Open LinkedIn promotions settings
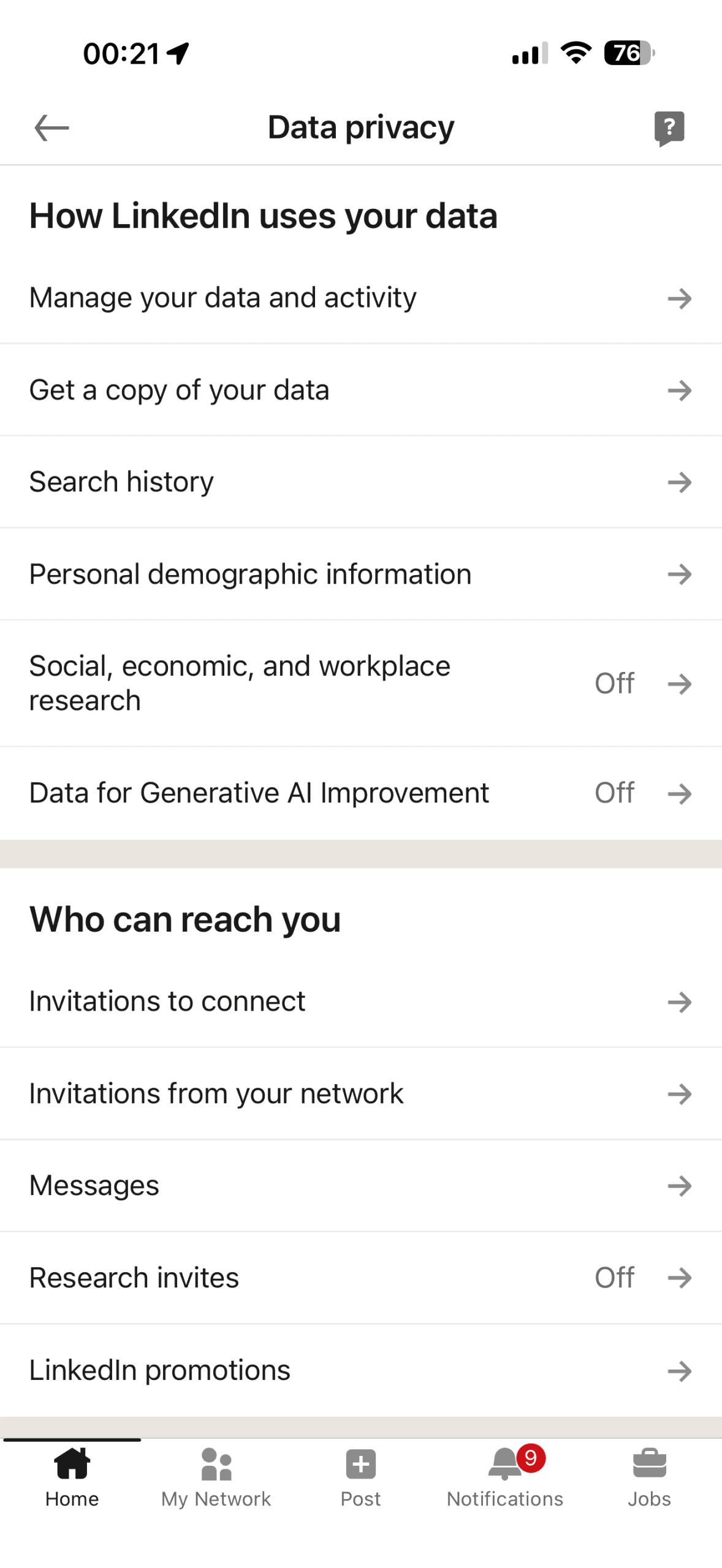The height and width of the screenshot is (1568, 722). coord(159,1370)
